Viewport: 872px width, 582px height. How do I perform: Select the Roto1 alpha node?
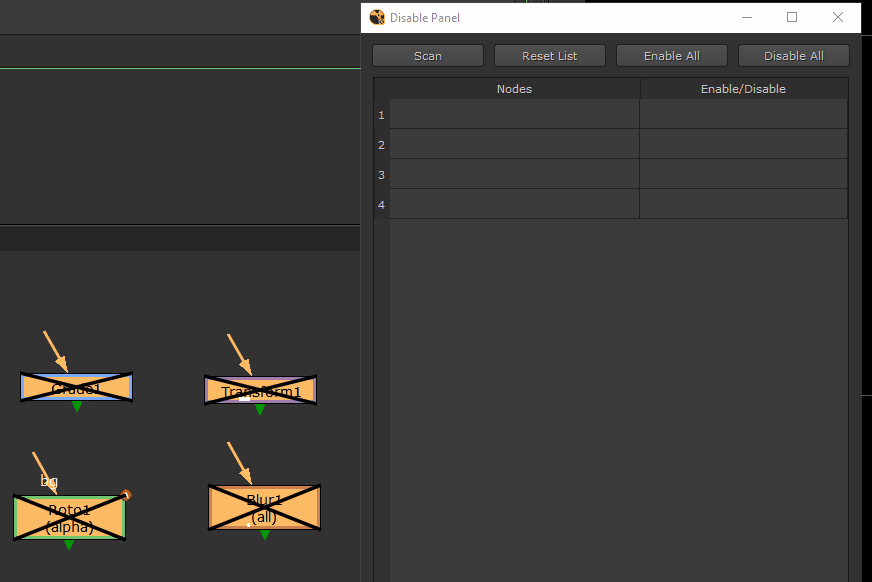[x=69, y=517]
